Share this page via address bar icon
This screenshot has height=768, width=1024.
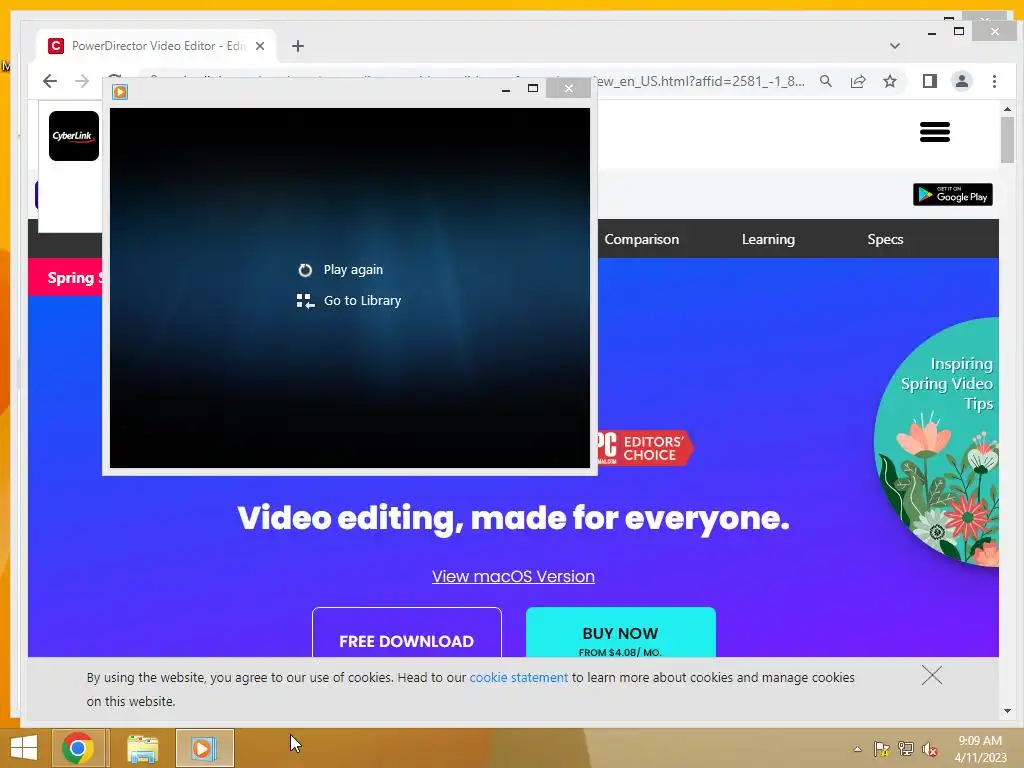[x=858, y=81]
